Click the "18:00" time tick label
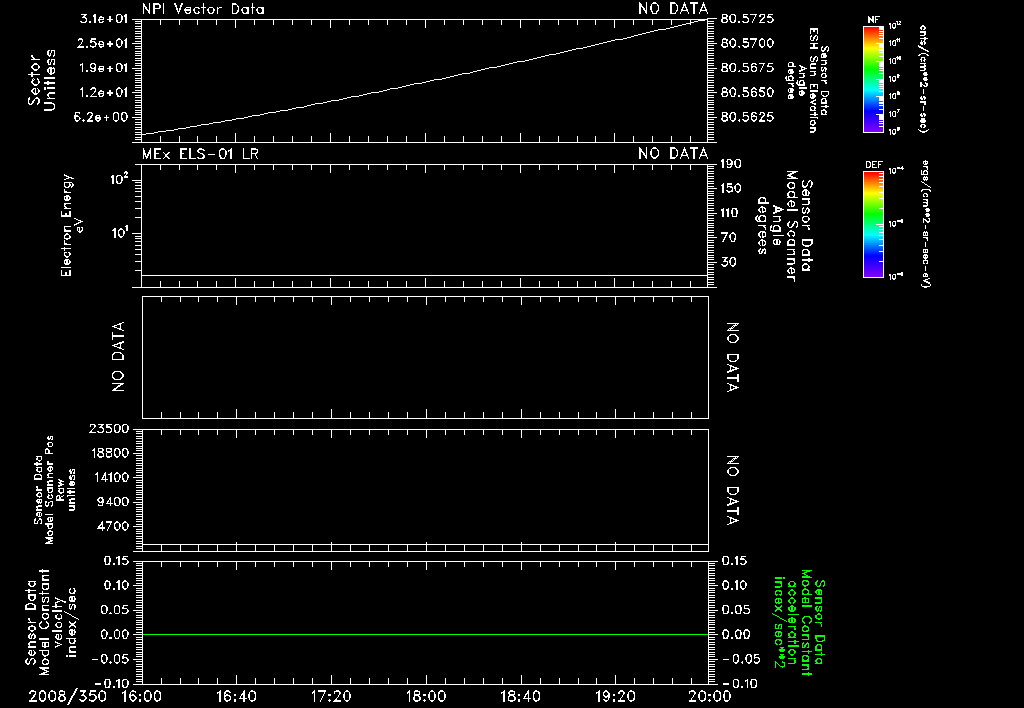The image size is (1024, 708). [426, 696]
